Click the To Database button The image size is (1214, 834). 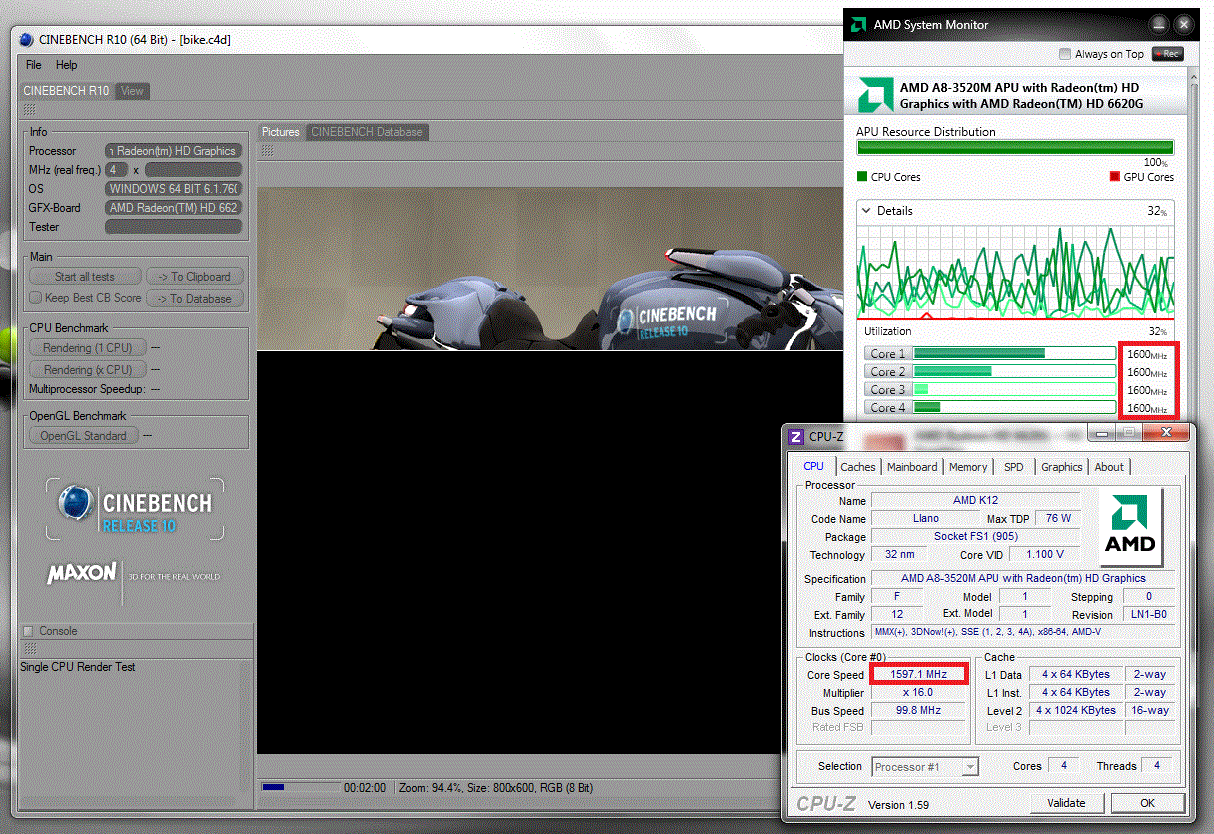[195, 298]
